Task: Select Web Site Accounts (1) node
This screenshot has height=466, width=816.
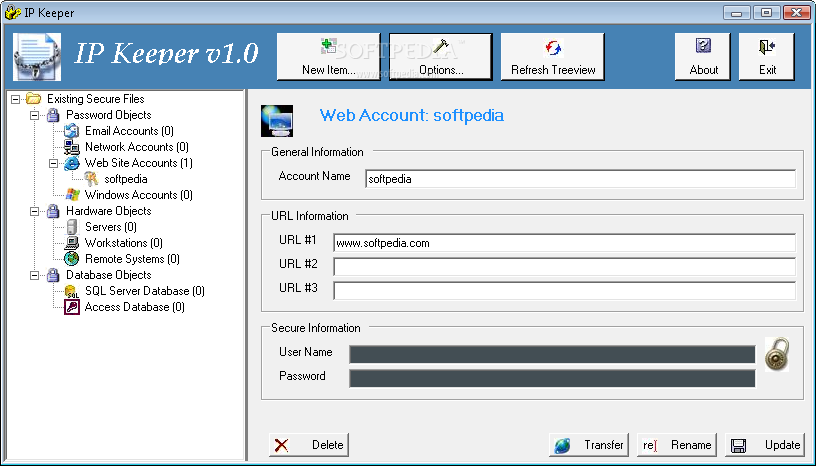Action: pos(138,163)
